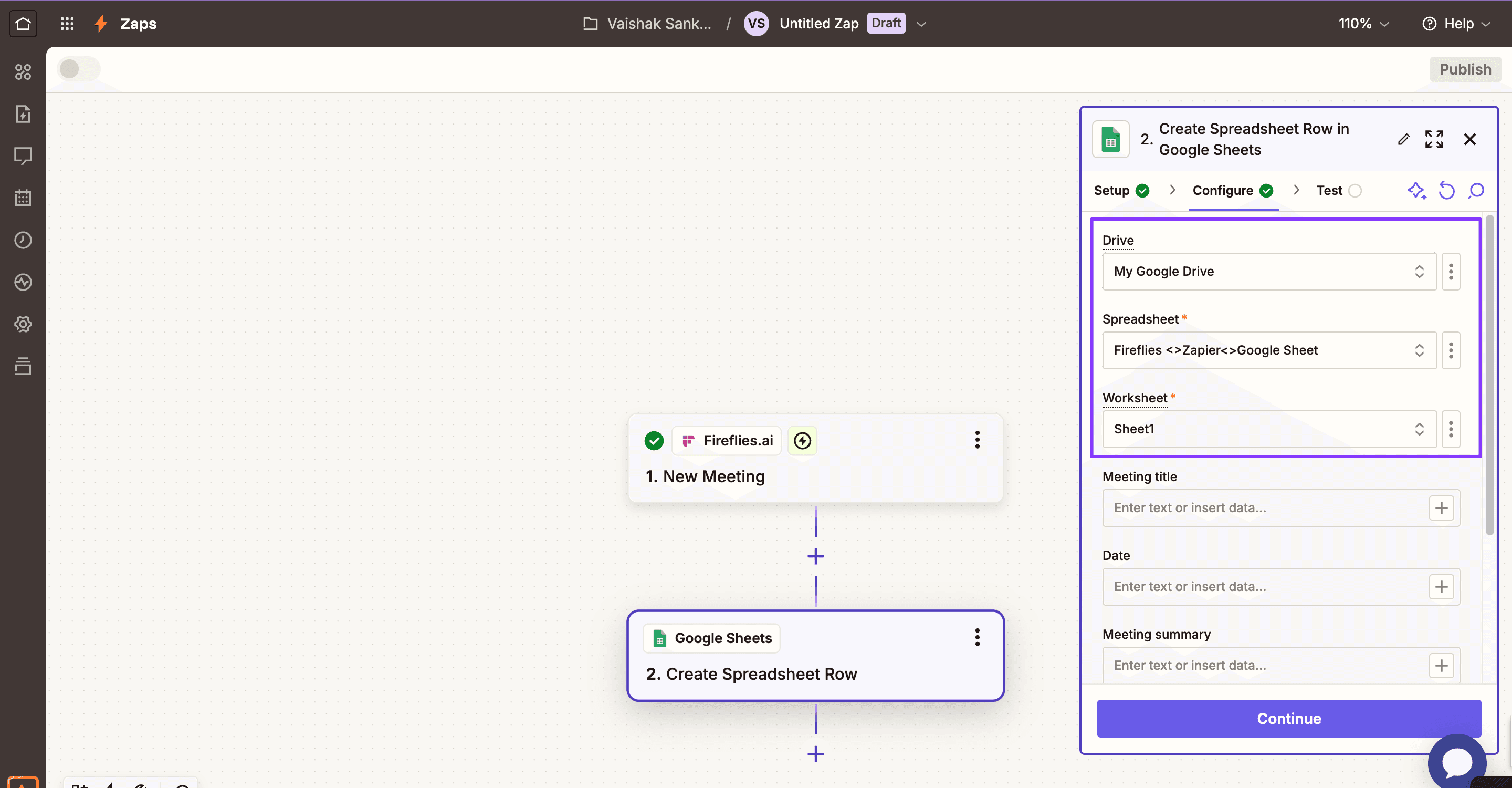Viewport: 1512px width, 788px height.
Task: Click the panel vertical scrollbar
Action: point(1489,376)
